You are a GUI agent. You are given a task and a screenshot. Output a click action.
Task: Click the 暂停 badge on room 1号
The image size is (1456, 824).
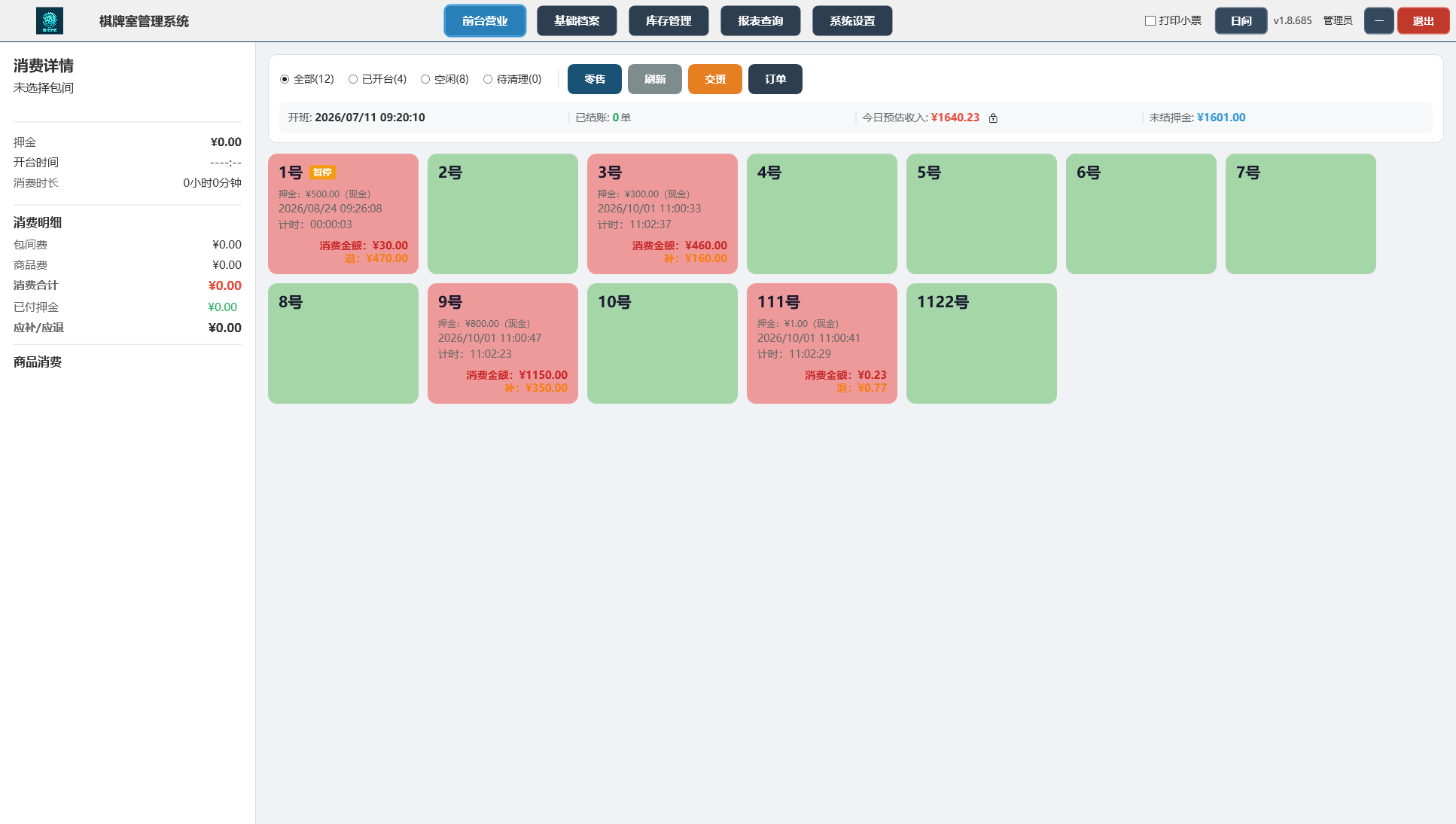coord(322,172)
